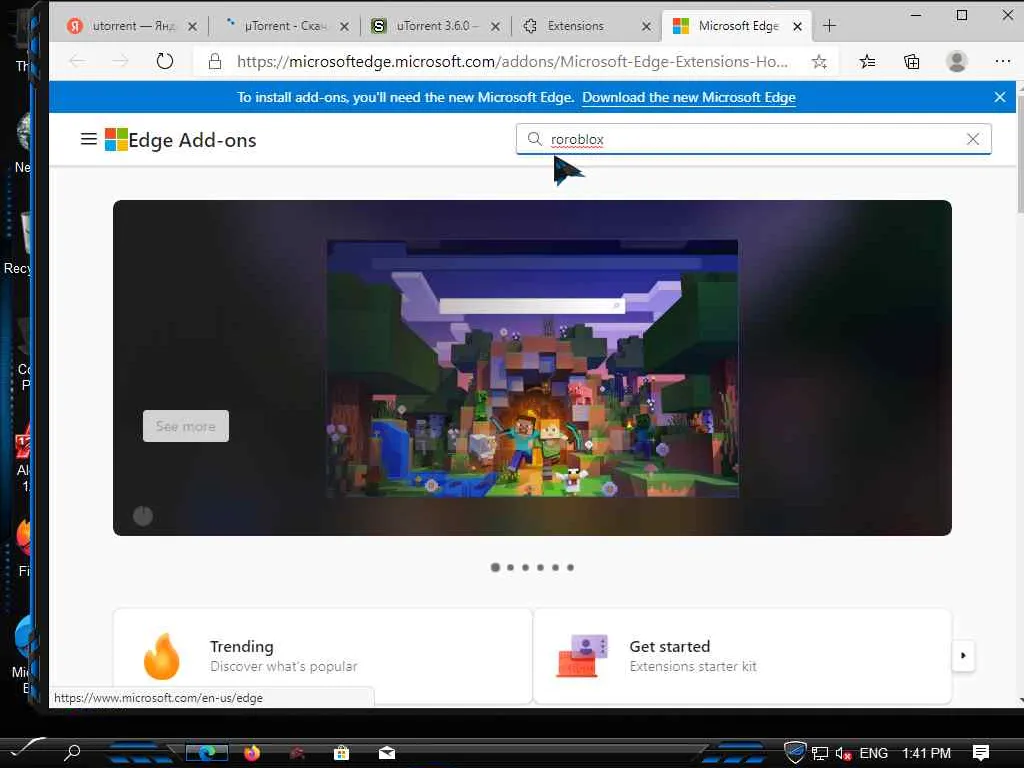Open Microsoft Edge from taskbar
Image resolution: width=1024 pixels, height=768 pixels.
[x=207, y=752]
